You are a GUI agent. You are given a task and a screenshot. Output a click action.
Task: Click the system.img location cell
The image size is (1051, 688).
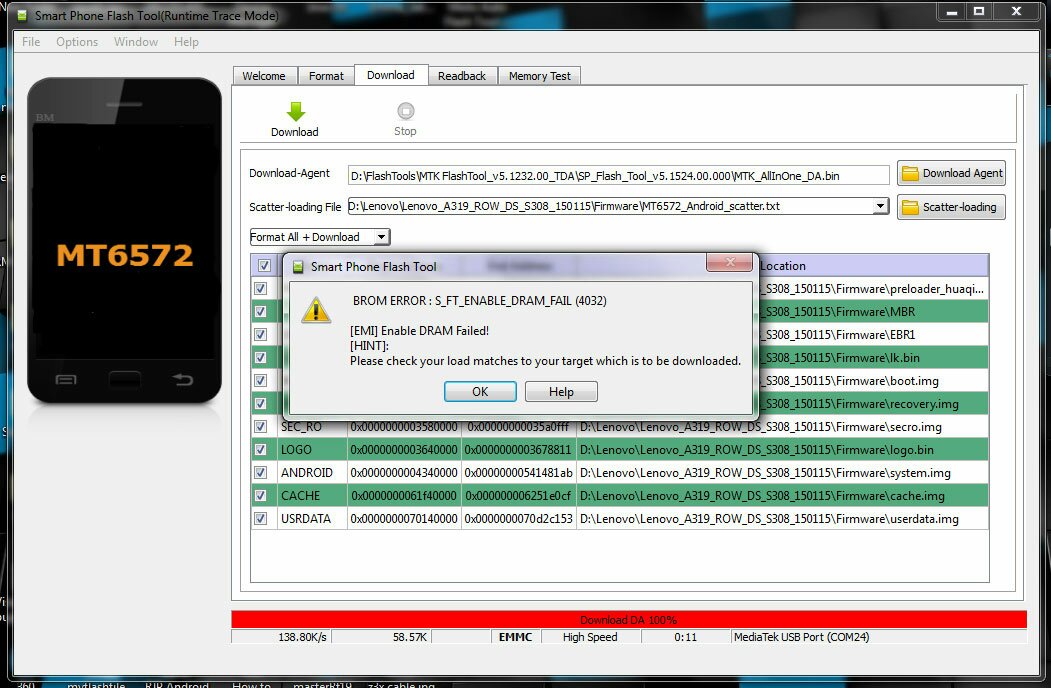tap(782, 473)
